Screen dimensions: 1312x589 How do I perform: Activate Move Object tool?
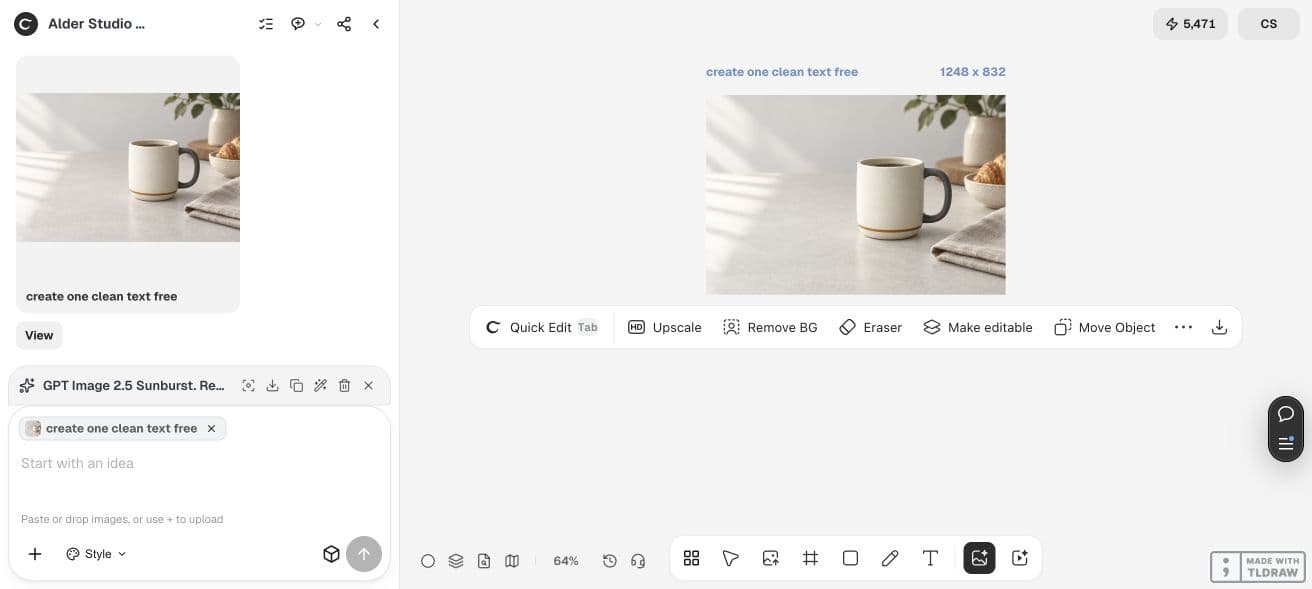click(x=1105, y=327)
